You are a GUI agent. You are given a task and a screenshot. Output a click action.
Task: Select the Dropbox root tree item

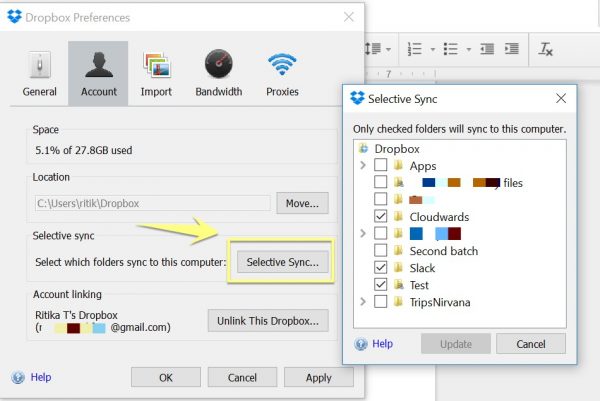(x=397, y=149)
